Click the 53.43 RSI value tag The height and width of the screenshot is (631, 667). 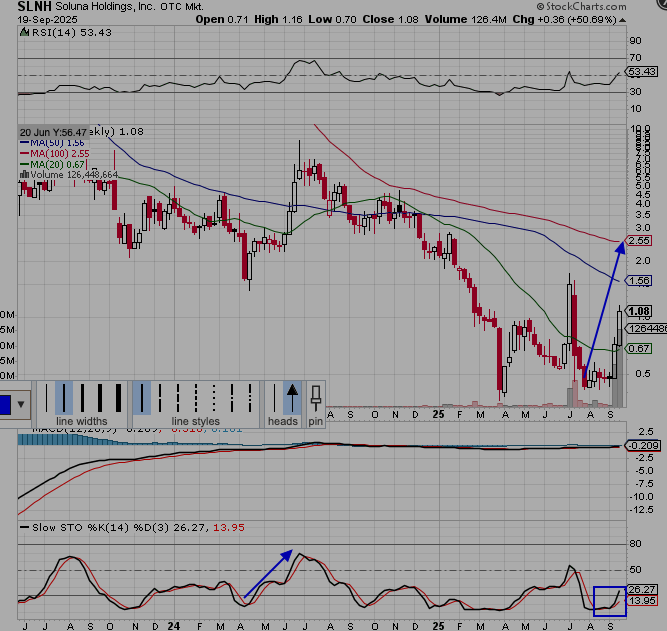(x=641, y=71)
